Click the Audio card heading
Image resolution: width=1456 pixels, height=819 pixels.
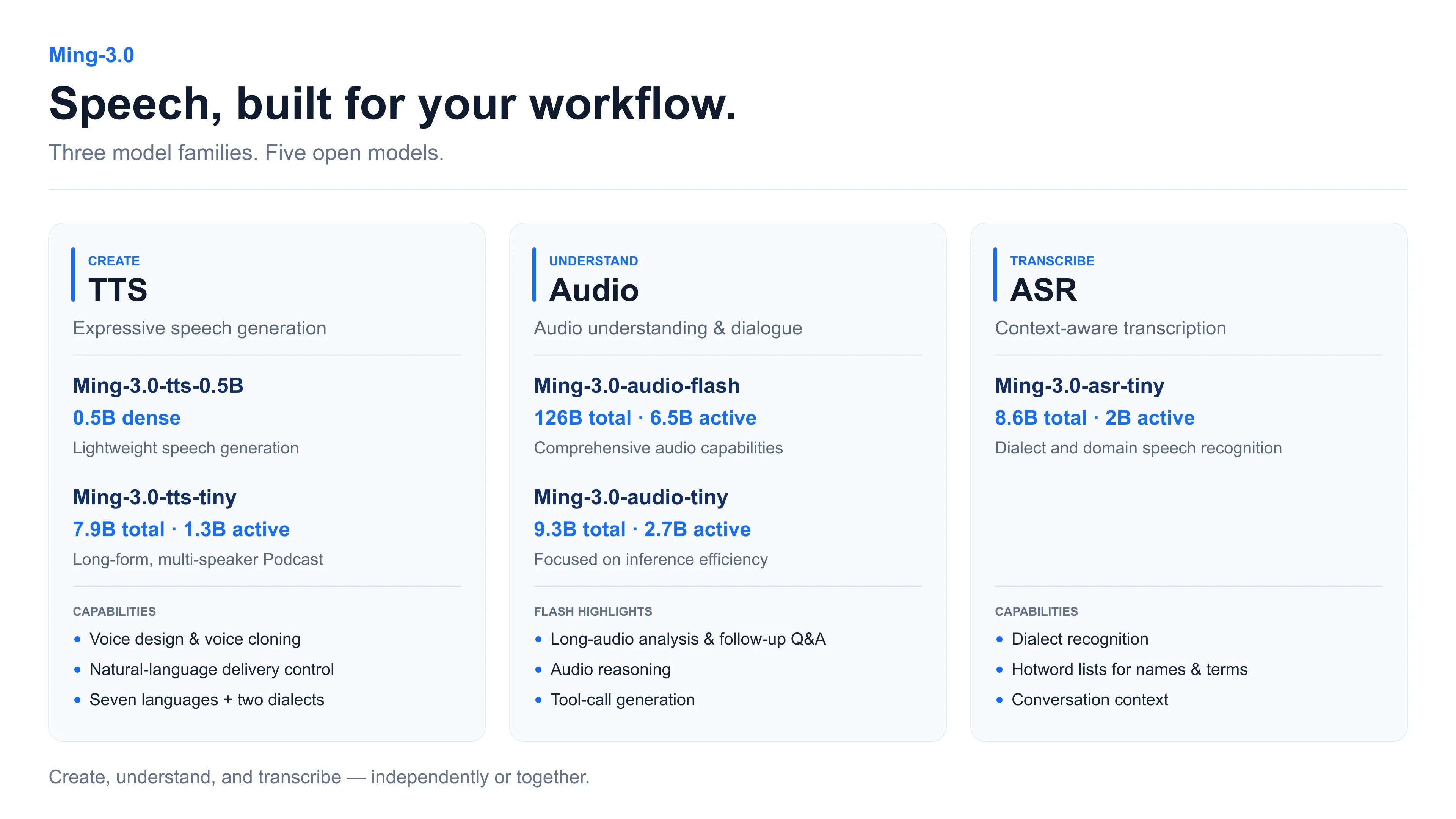(x=593, y=290)
